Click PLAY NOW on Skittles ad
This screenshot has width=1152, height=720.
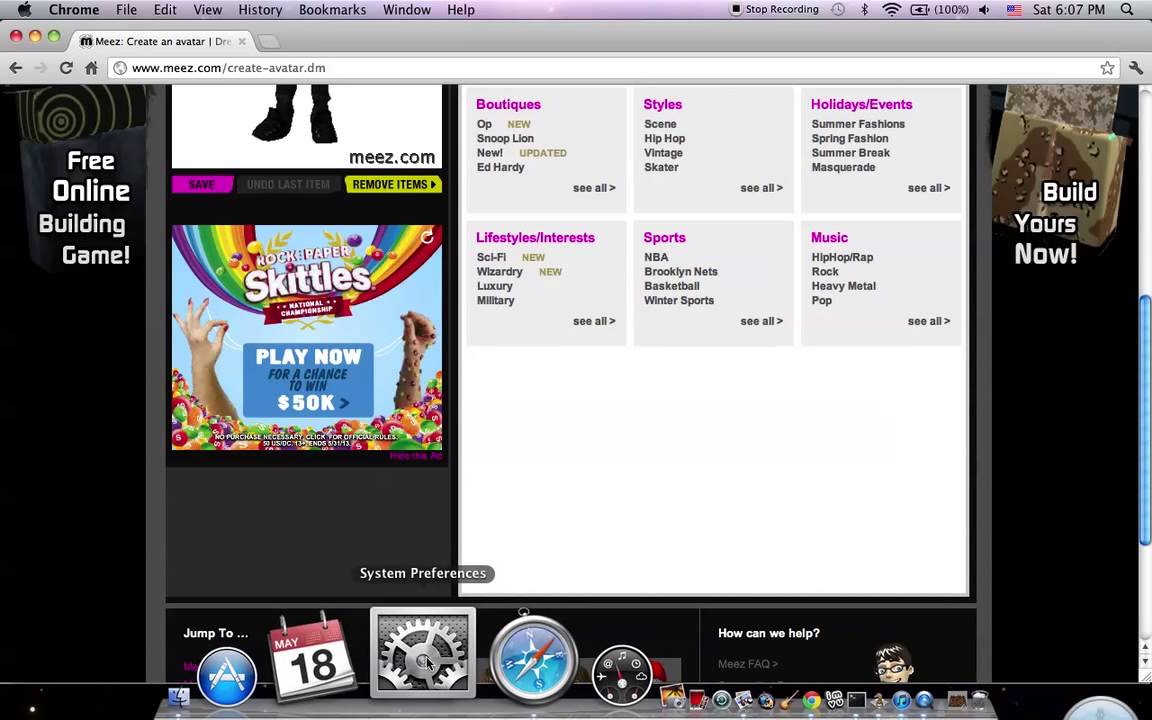pyautogui.click(x=308, y=380)
